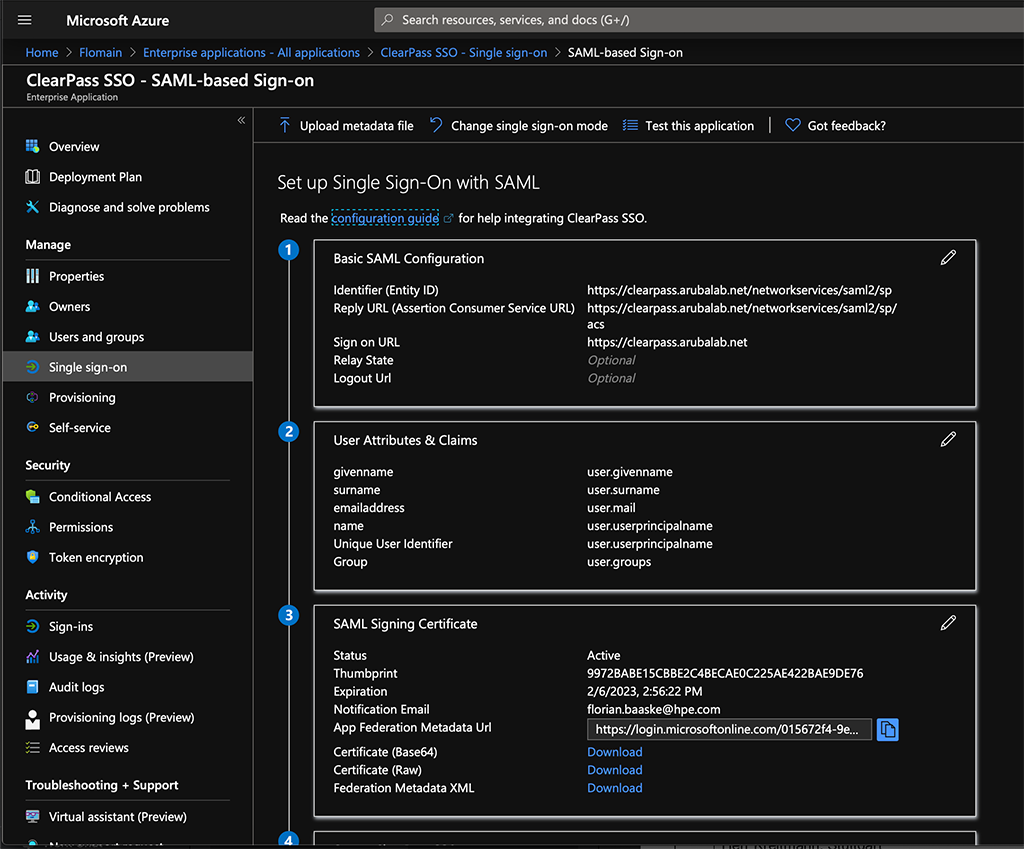Collapse the left navigation pane chevron
1024x849 pixels.
pos(241,120)
